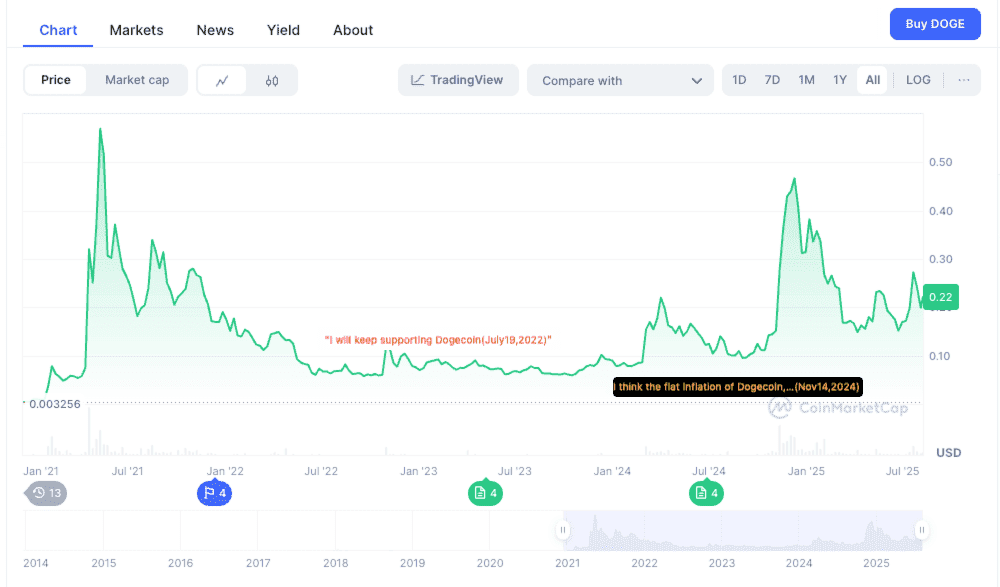Click the 2025 overview timeline label
1000x587 pixels.
pyautogui.click(x=876, y=563)
